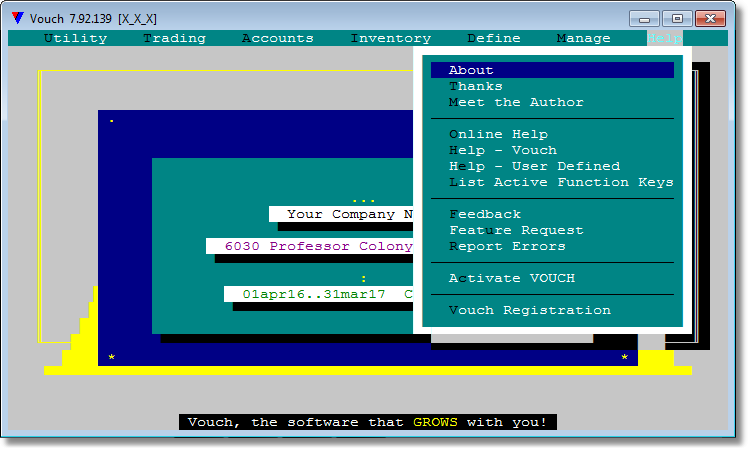Click the Vouch 7.92.139 window title
This screenshot has height=450, width=748.
(93, 19)
